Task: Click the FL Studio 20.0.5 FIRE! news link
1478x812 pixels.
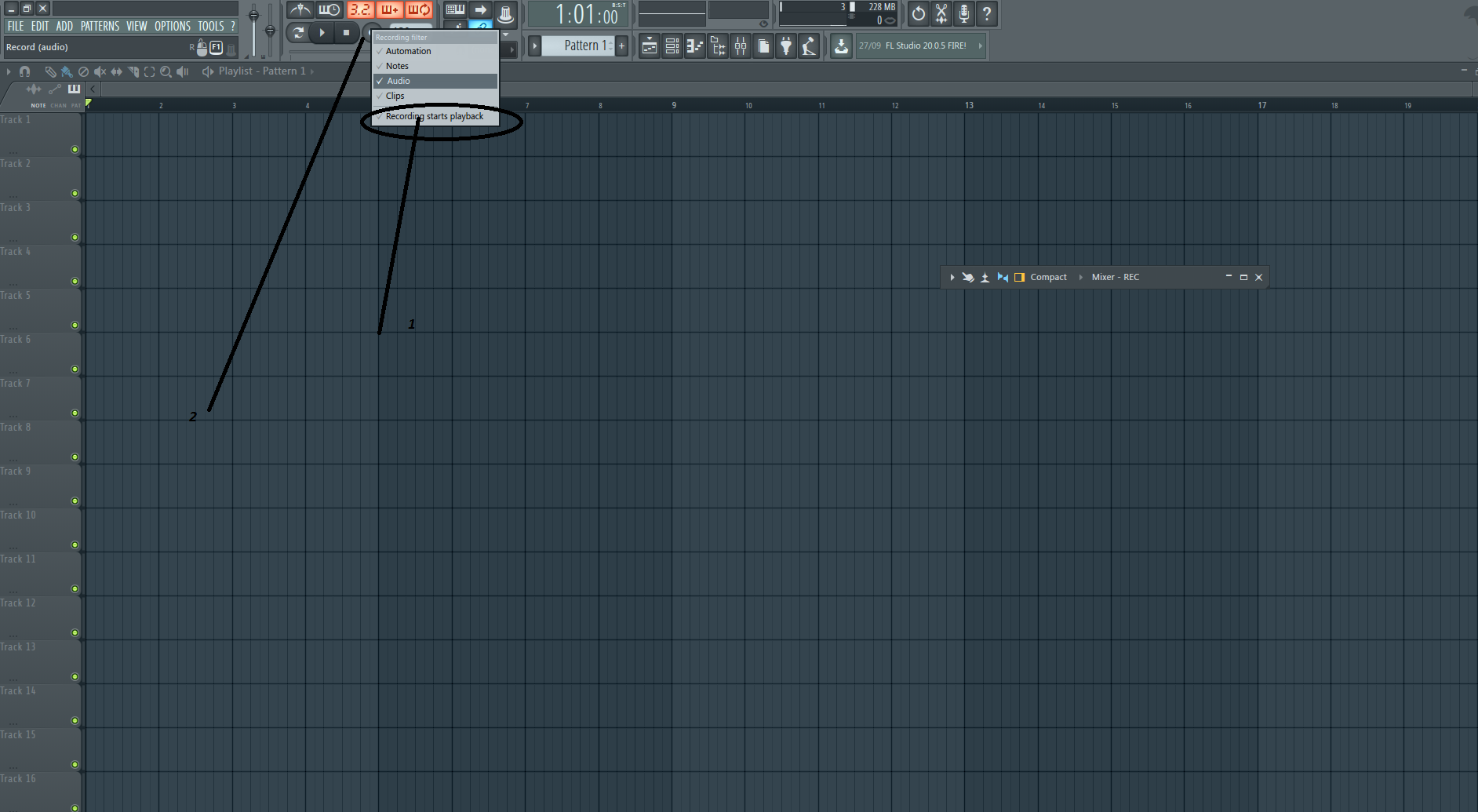Action: click(x=926, y=46)
